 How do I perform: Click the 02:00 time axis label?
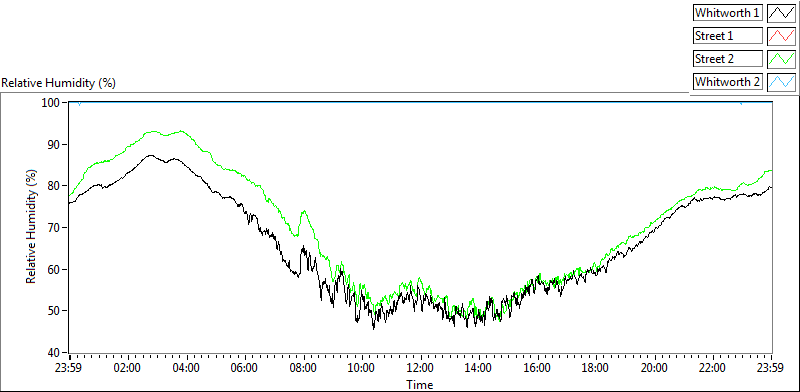(x=128, y=368)
